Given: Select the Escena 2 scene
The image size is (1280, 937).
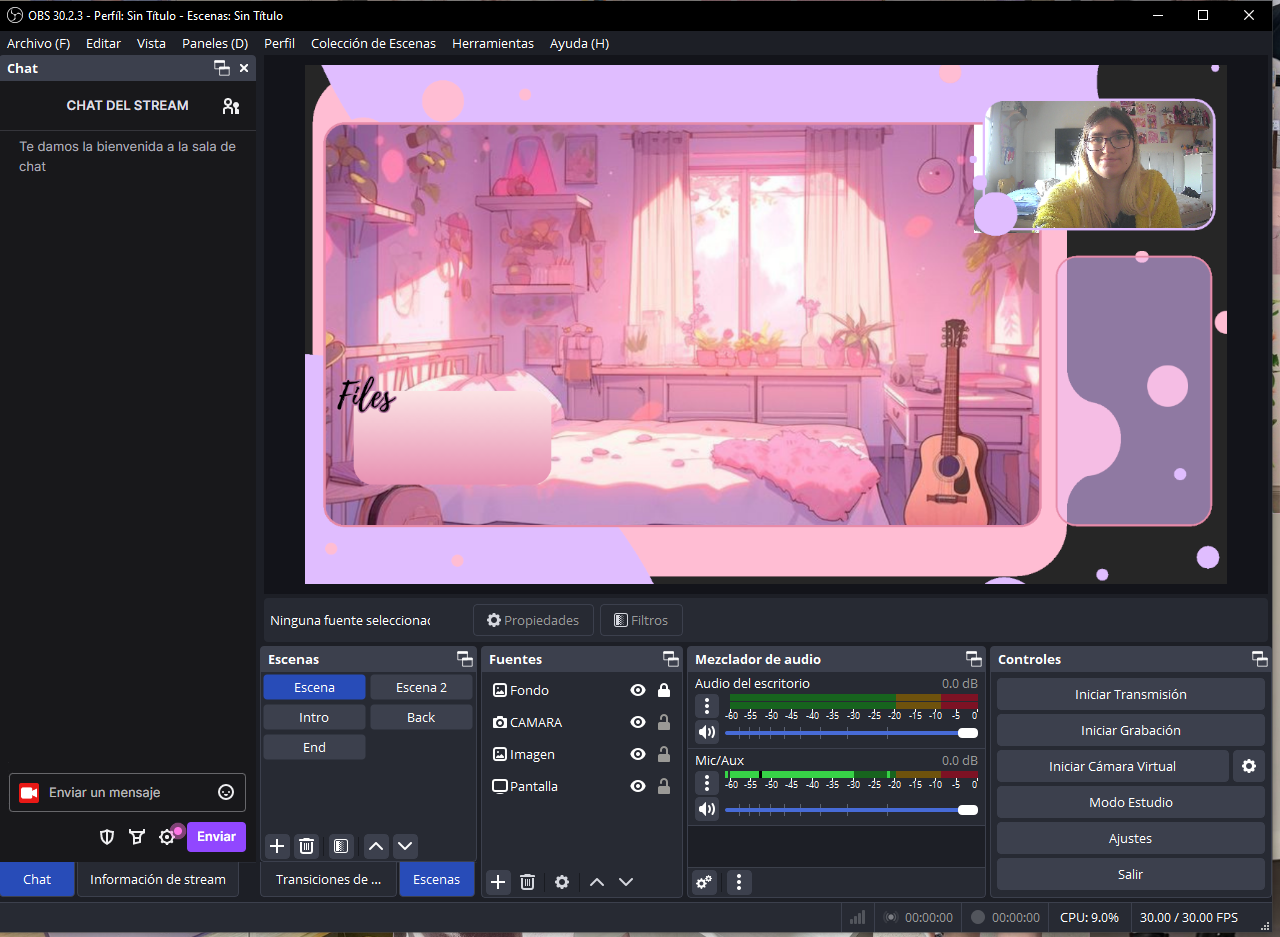Looking at the screenshot, I should coord(421,687).
